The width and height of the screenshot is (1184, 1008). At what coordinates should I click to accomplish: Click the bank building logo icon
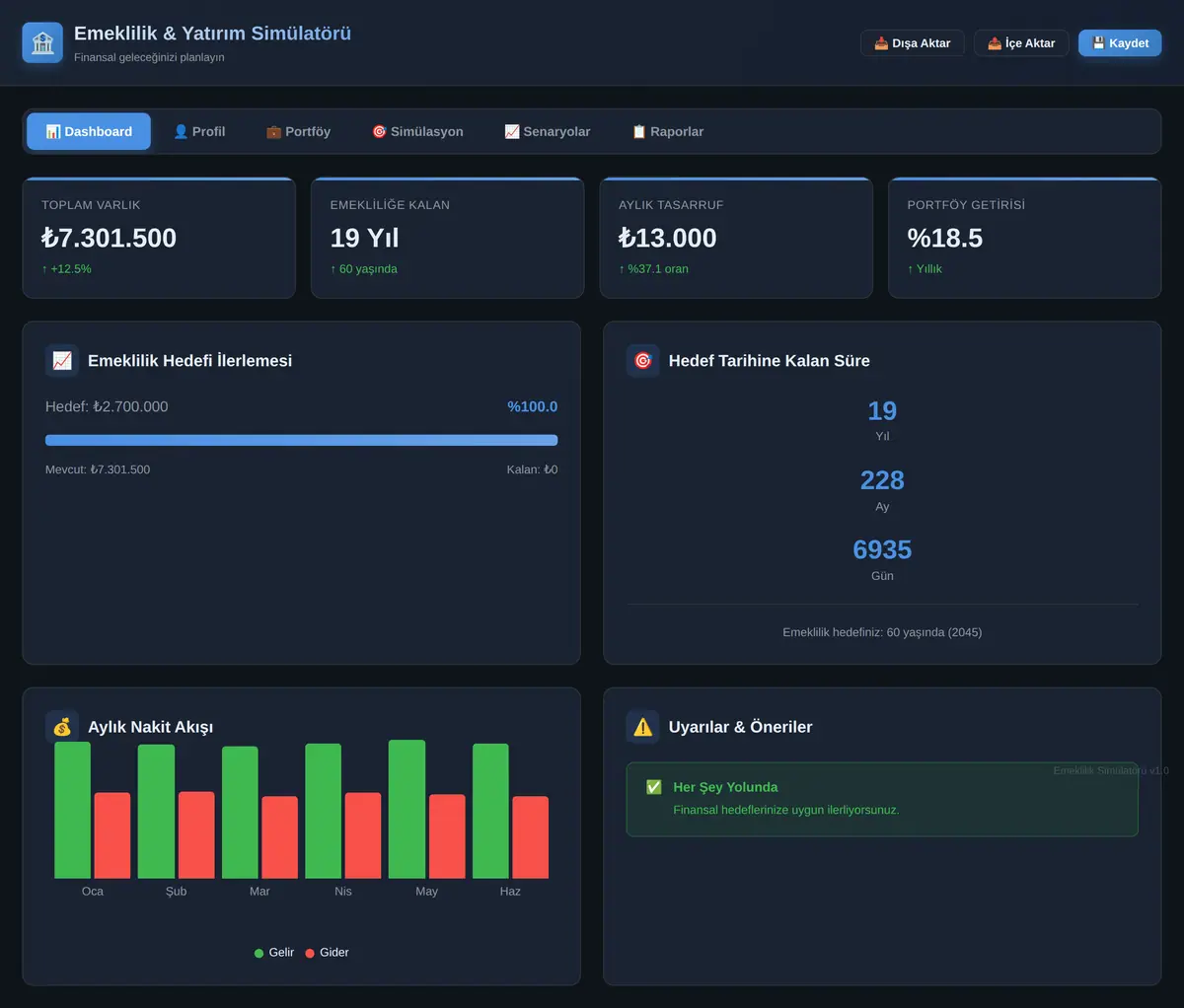click(42, 43)
